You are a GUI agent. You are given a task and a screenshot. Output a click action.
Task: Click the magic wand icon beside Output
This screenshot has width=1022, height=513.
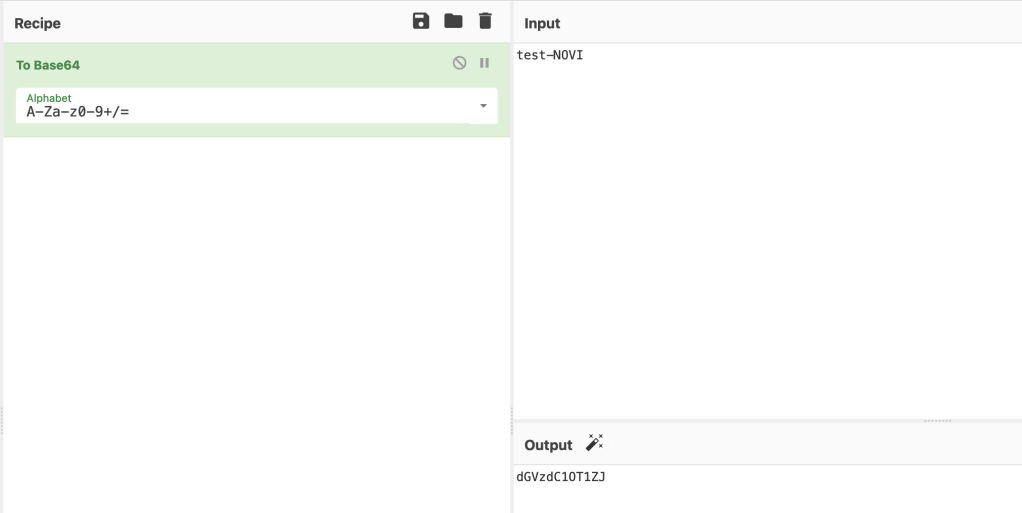tap(595, 443)
